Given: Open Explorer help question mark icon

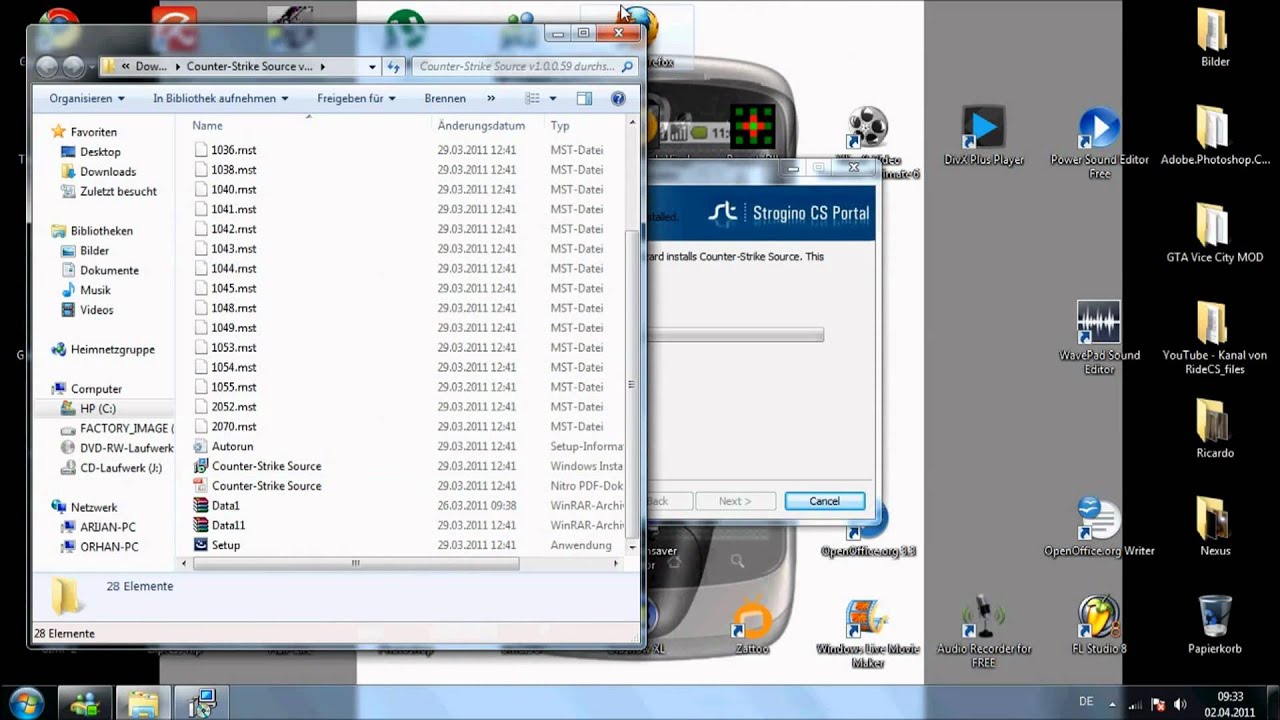Looking at the screenshot, I should click(618, 98).
